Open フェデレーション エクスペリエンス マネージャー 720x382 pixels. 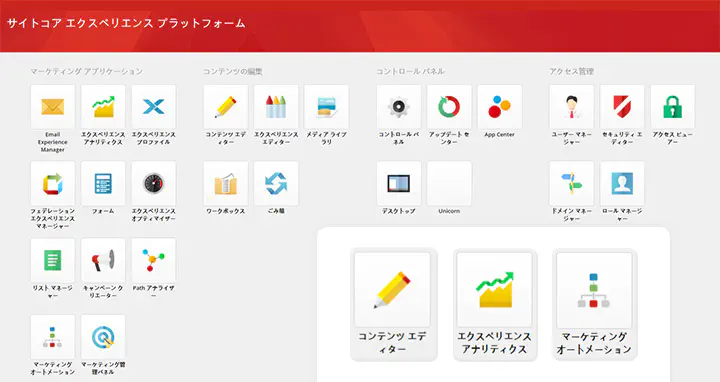pyautogui.click(x=53, y=184)
